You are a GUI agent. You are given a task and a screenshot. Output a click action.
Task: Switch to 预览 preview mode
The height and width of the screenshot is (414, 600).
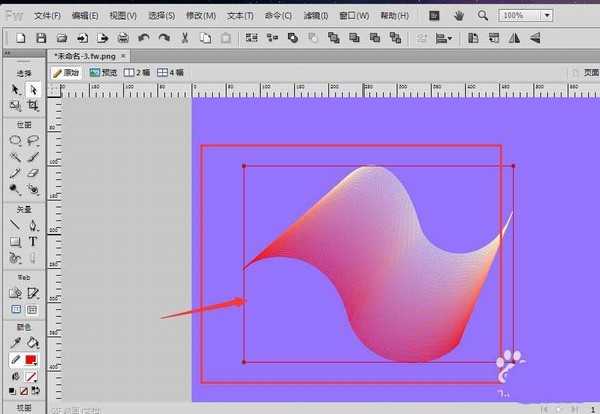(x=102, y=73)
